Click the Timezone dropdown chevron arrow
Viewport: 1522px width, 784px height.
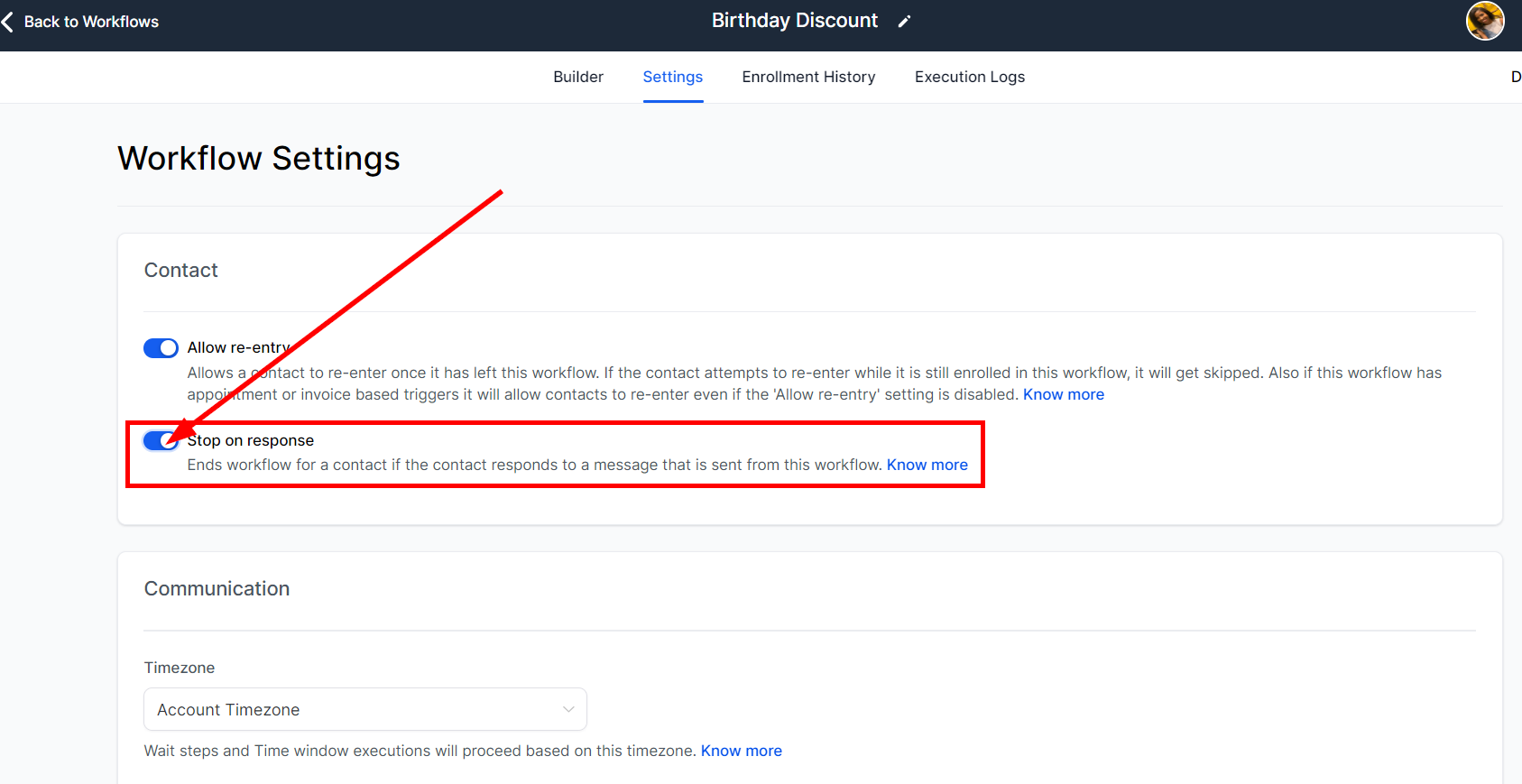pos(568,709)
